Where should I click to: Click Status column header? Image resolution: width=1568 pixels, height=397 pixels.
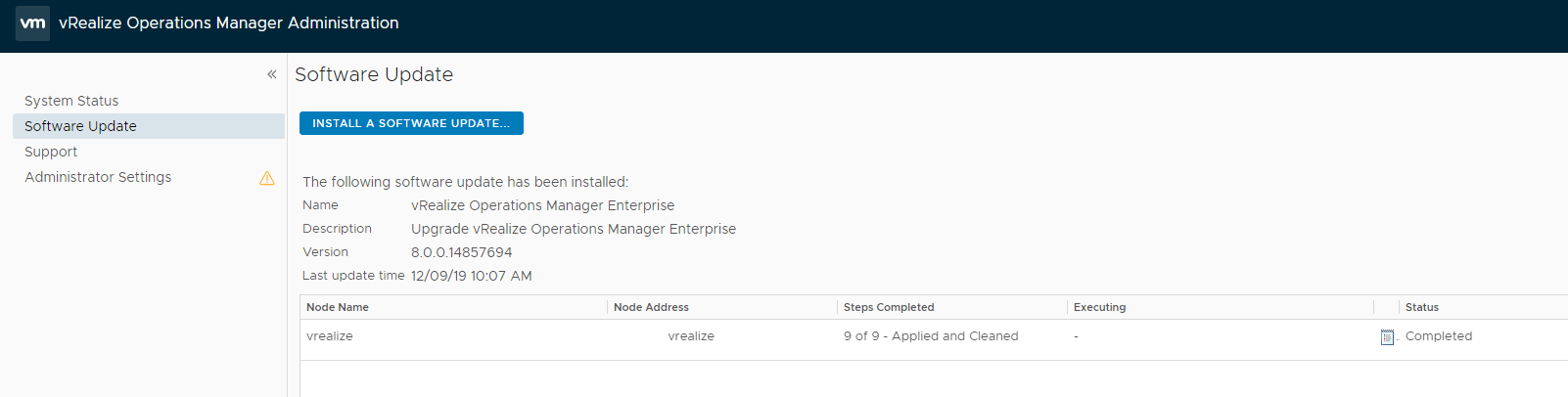1422,307
